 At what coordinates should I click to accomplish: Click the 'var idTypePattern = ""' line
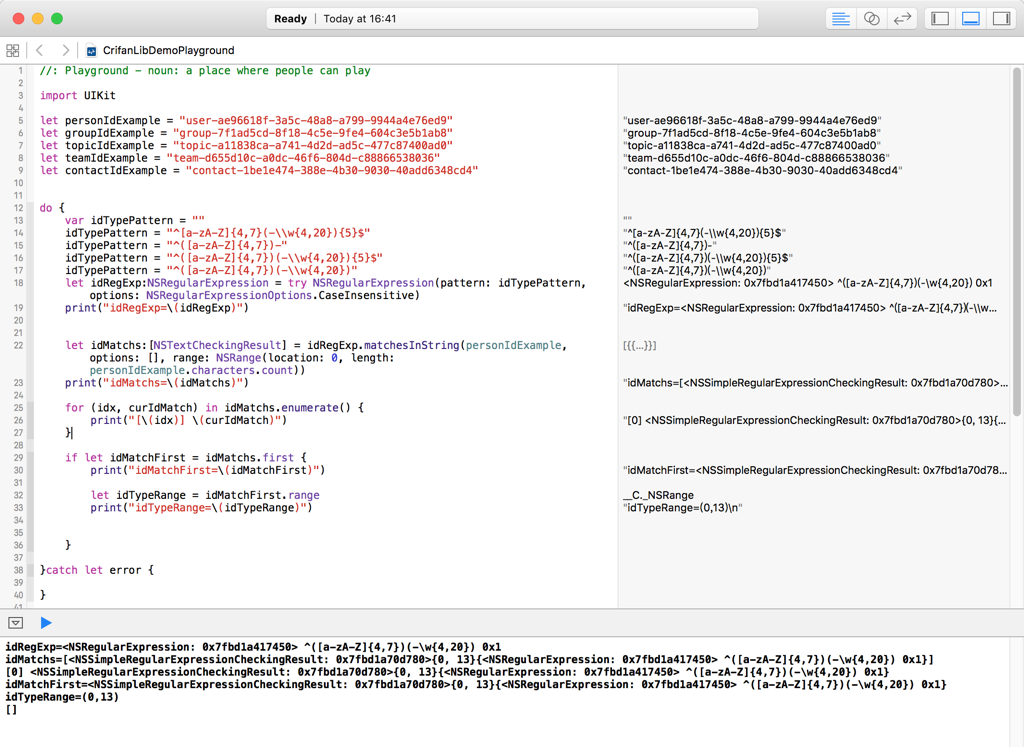coord(135,221)
